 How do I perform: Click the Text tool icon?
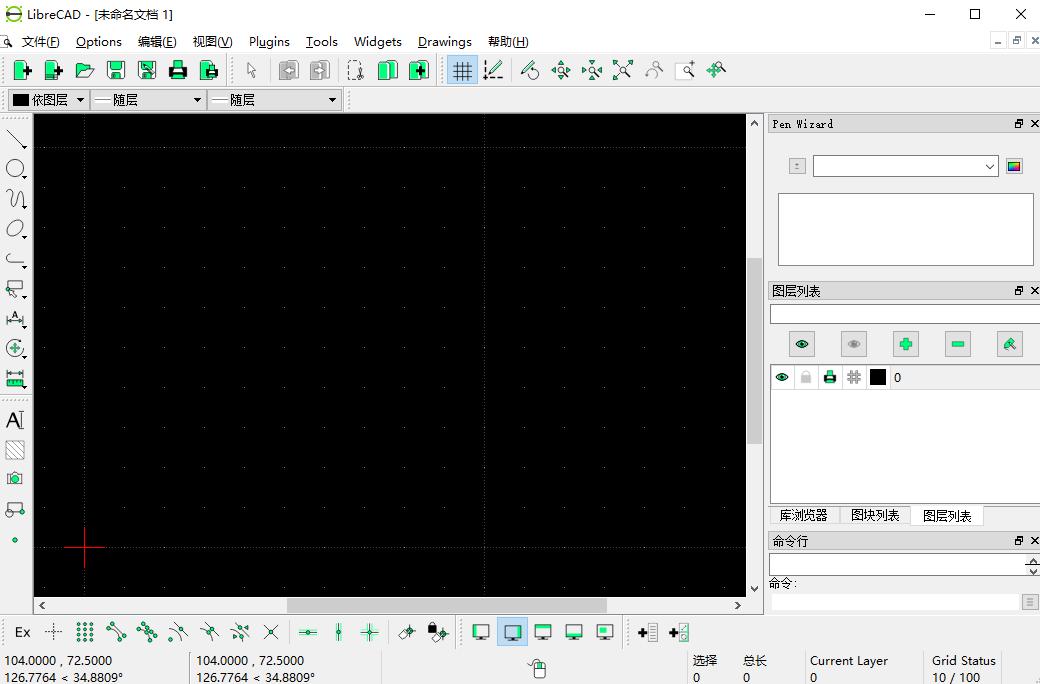click(x=15, y=420)
